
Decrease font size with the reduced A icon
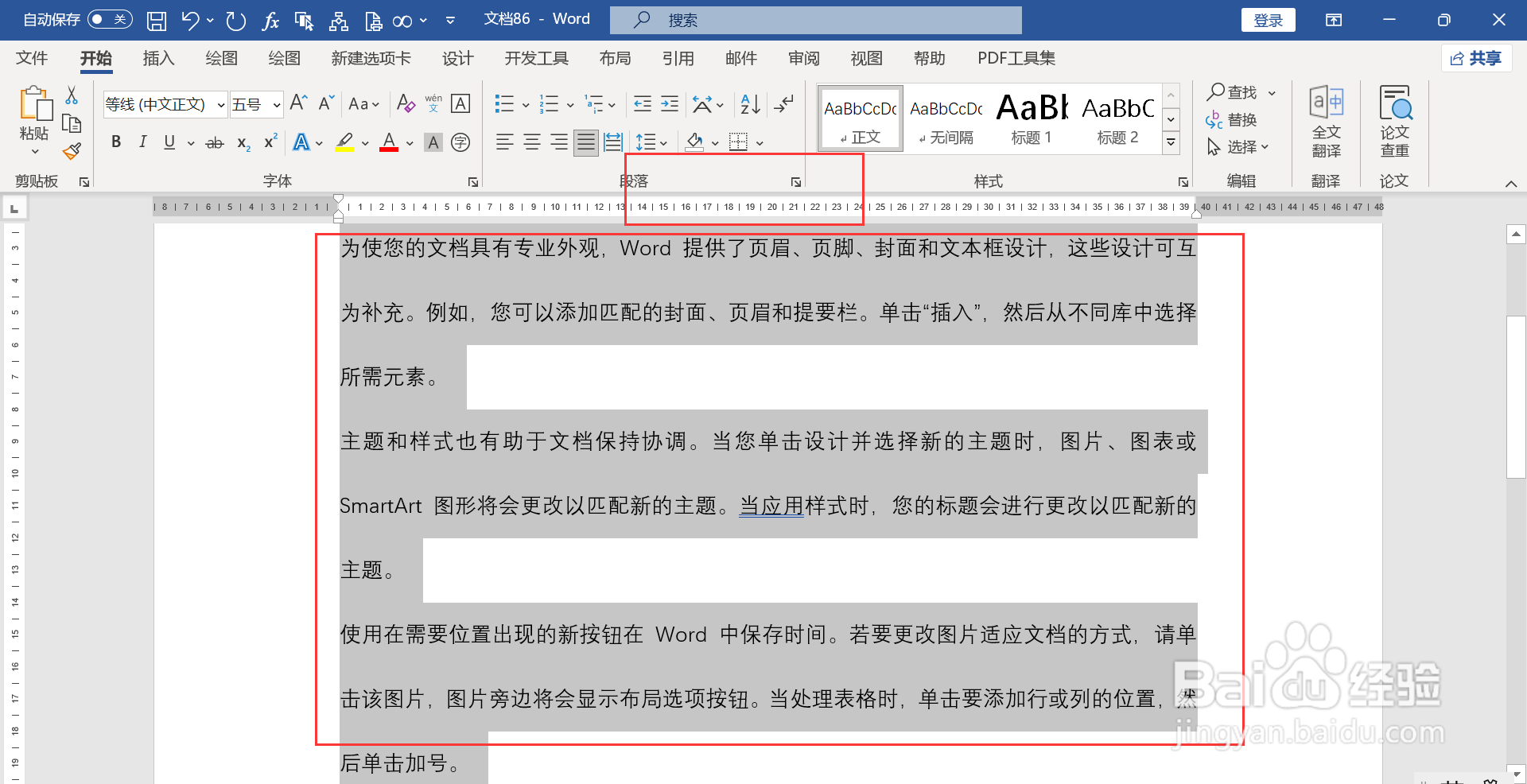coord(326,103)
